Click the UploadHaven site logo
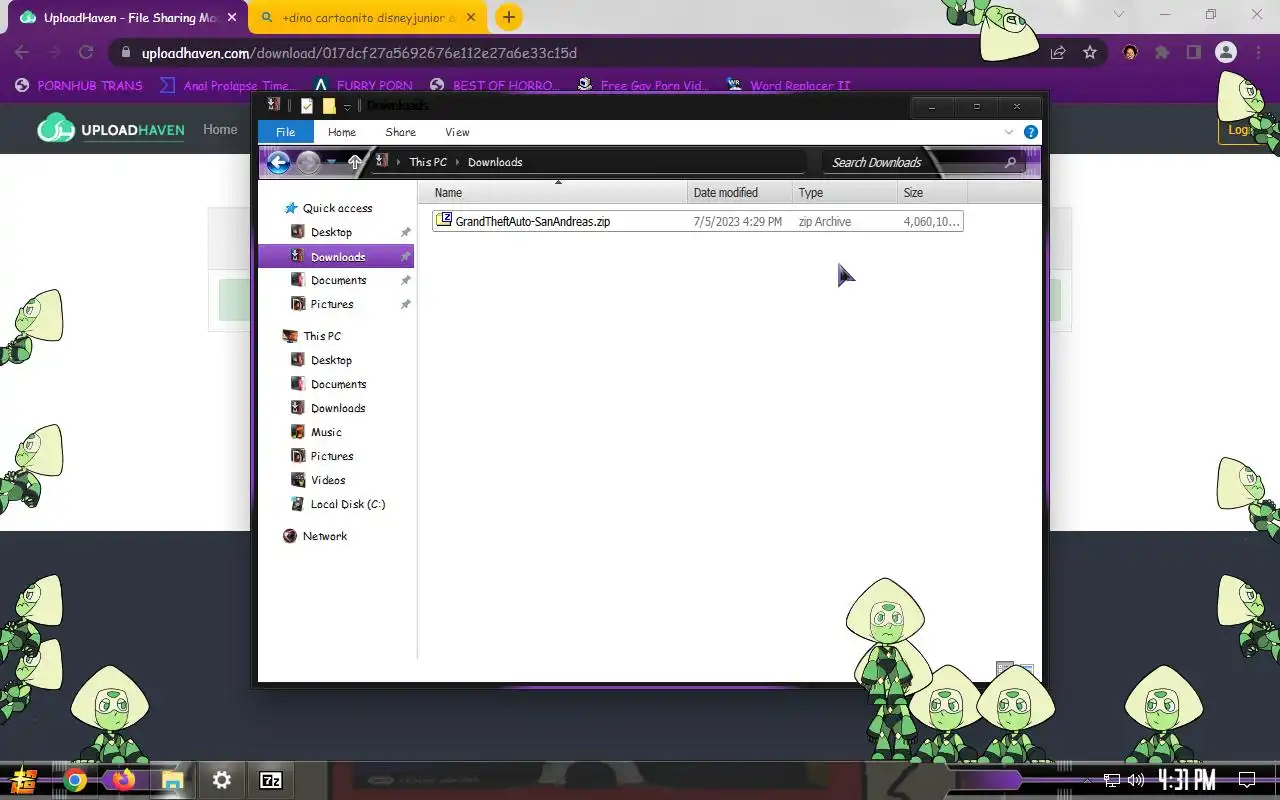Screen dimensions: 1280x800 [x=110, y=128]
